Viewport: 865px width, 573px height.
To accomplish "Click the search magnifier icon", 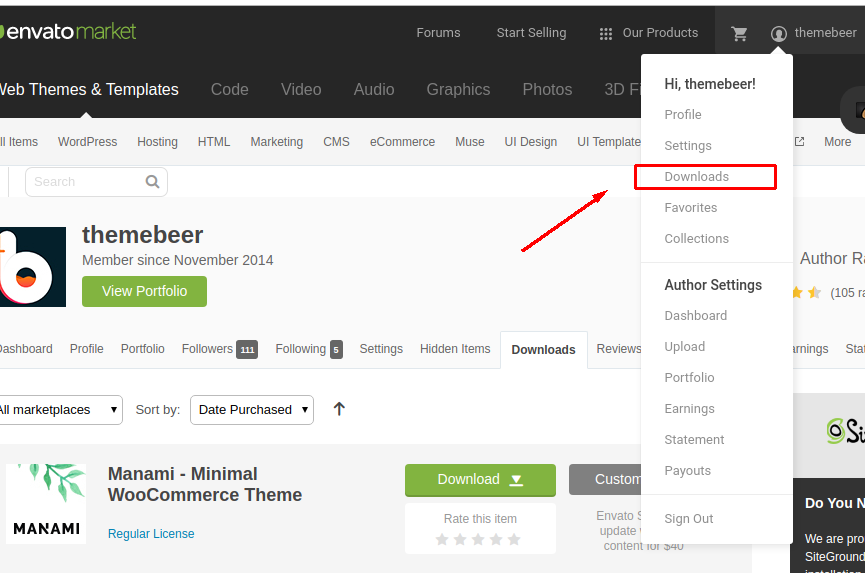I will 152,181.
